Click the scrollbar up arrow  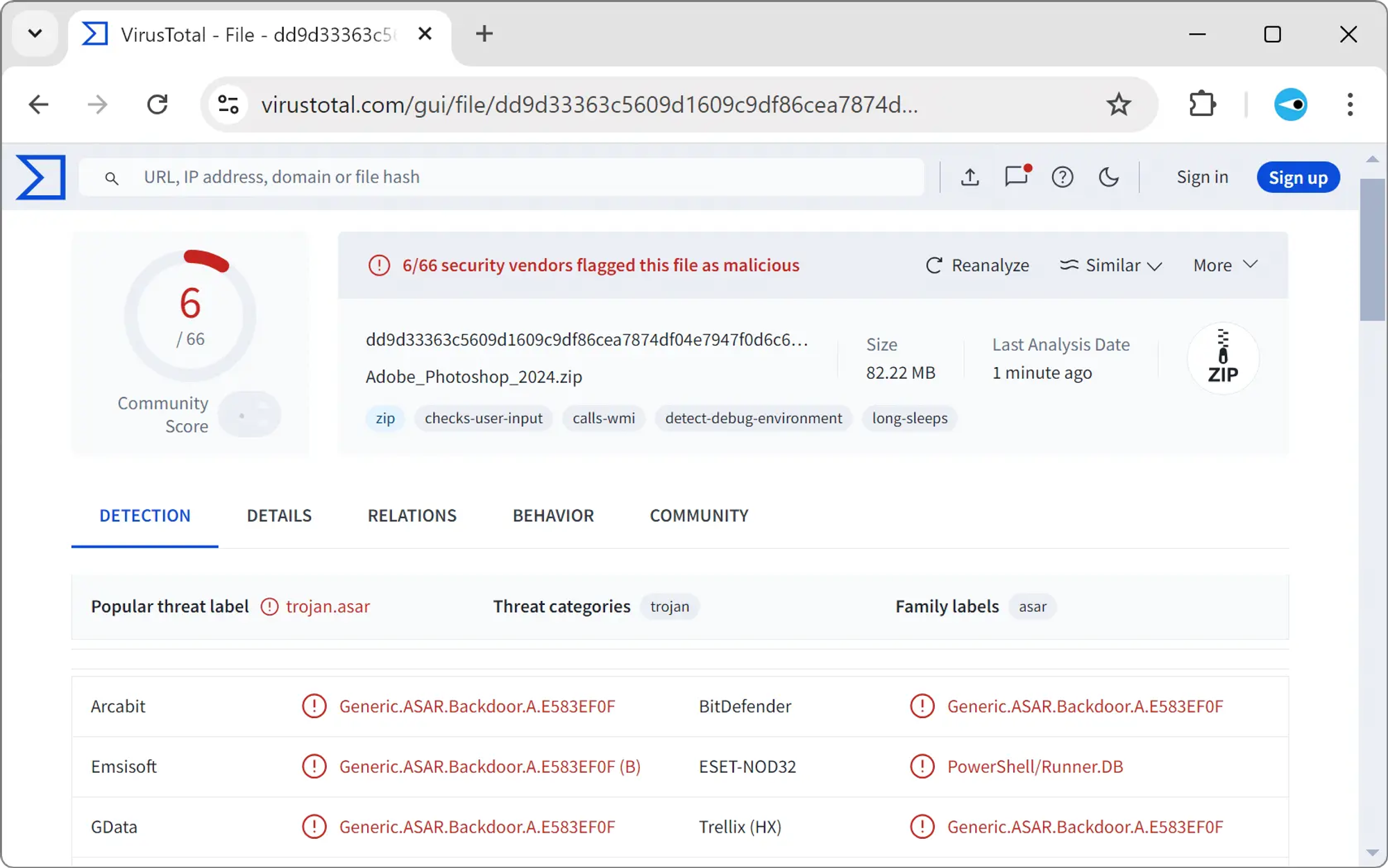[x=1372, y=160]
